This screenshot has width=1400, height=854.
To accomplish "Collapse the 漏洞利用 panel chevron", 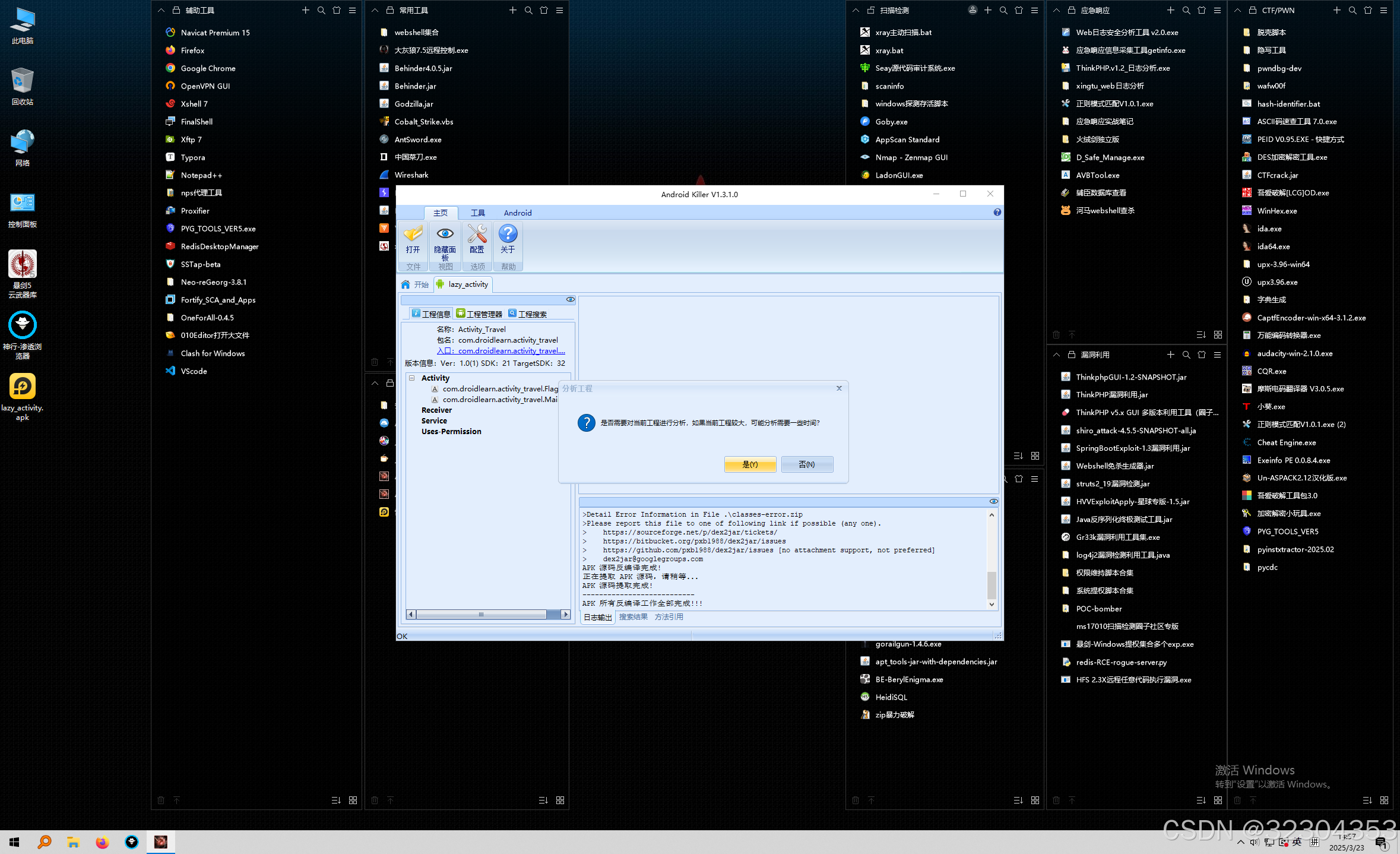I will click(x=1056, y=355).
